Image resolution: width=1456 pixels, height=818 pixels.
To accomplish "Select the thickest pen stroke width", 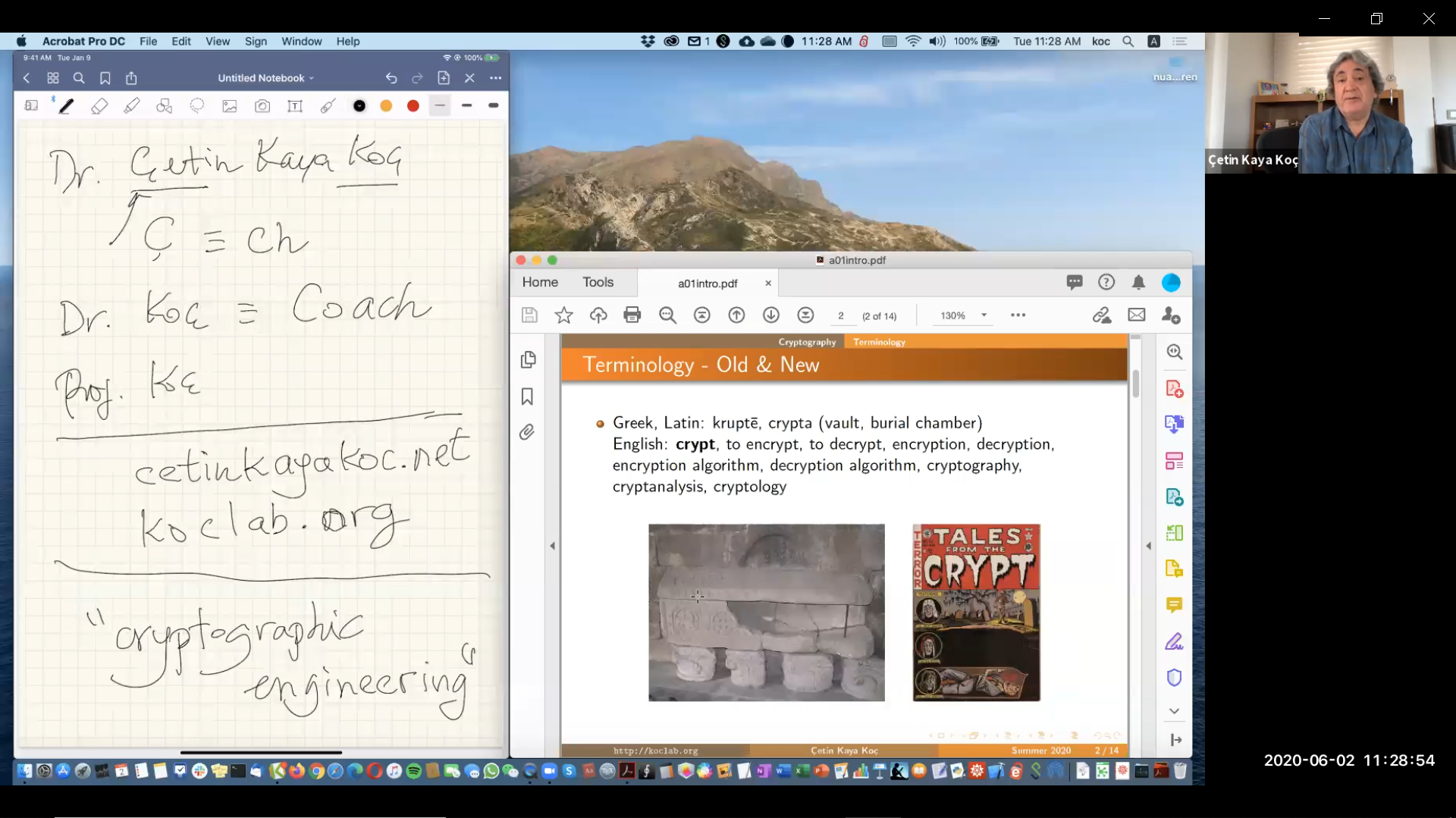I will pos(494,106).
